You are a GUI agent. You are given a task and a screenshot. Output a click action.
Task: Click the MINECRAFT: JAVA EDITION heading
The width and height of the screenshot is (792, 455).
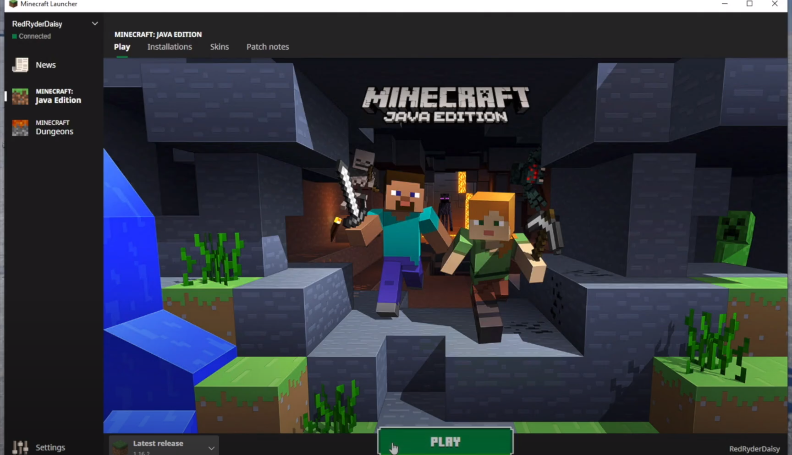point(158,34)
